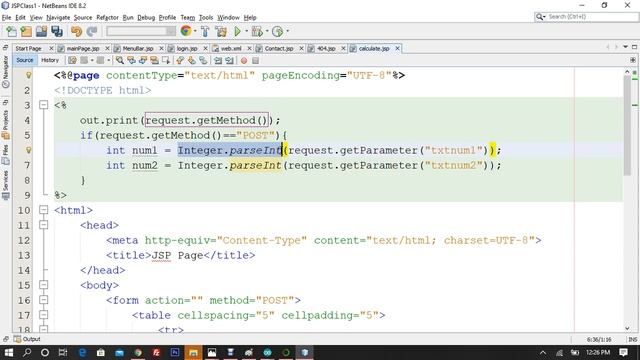Switch to the mainPage.jsp tab
The height and width of the screenshot is (360, 640).
coord(83,49)
